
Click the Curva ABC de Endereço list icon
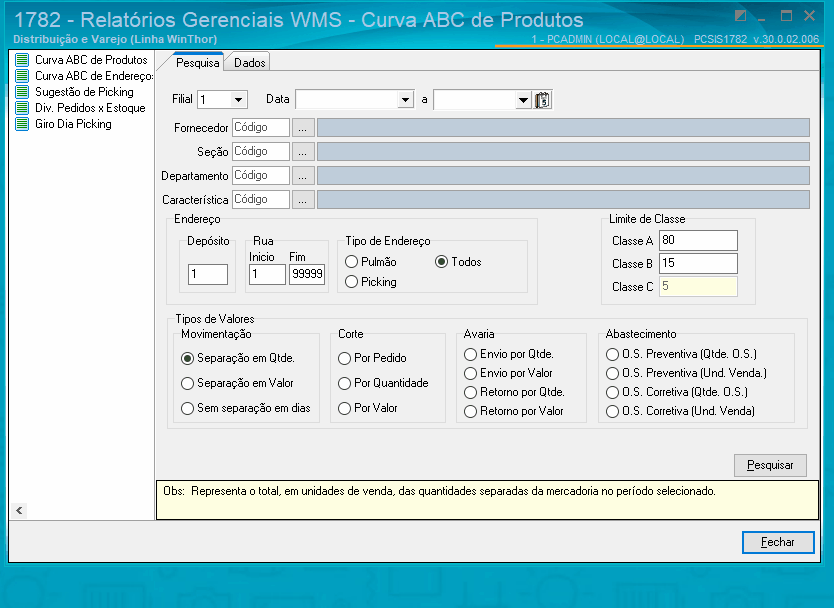click(x=22, y=76)
